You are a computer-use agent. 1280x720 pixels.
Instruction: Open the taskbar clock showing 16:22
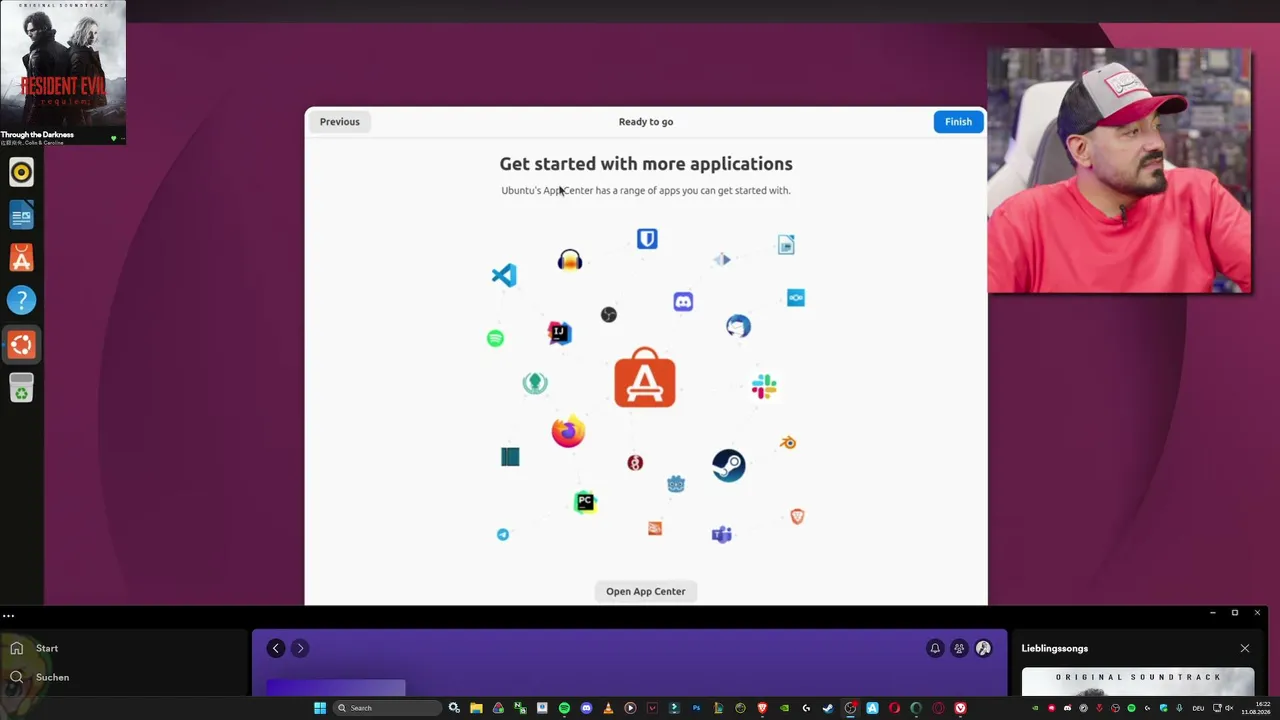(1255, 708)
